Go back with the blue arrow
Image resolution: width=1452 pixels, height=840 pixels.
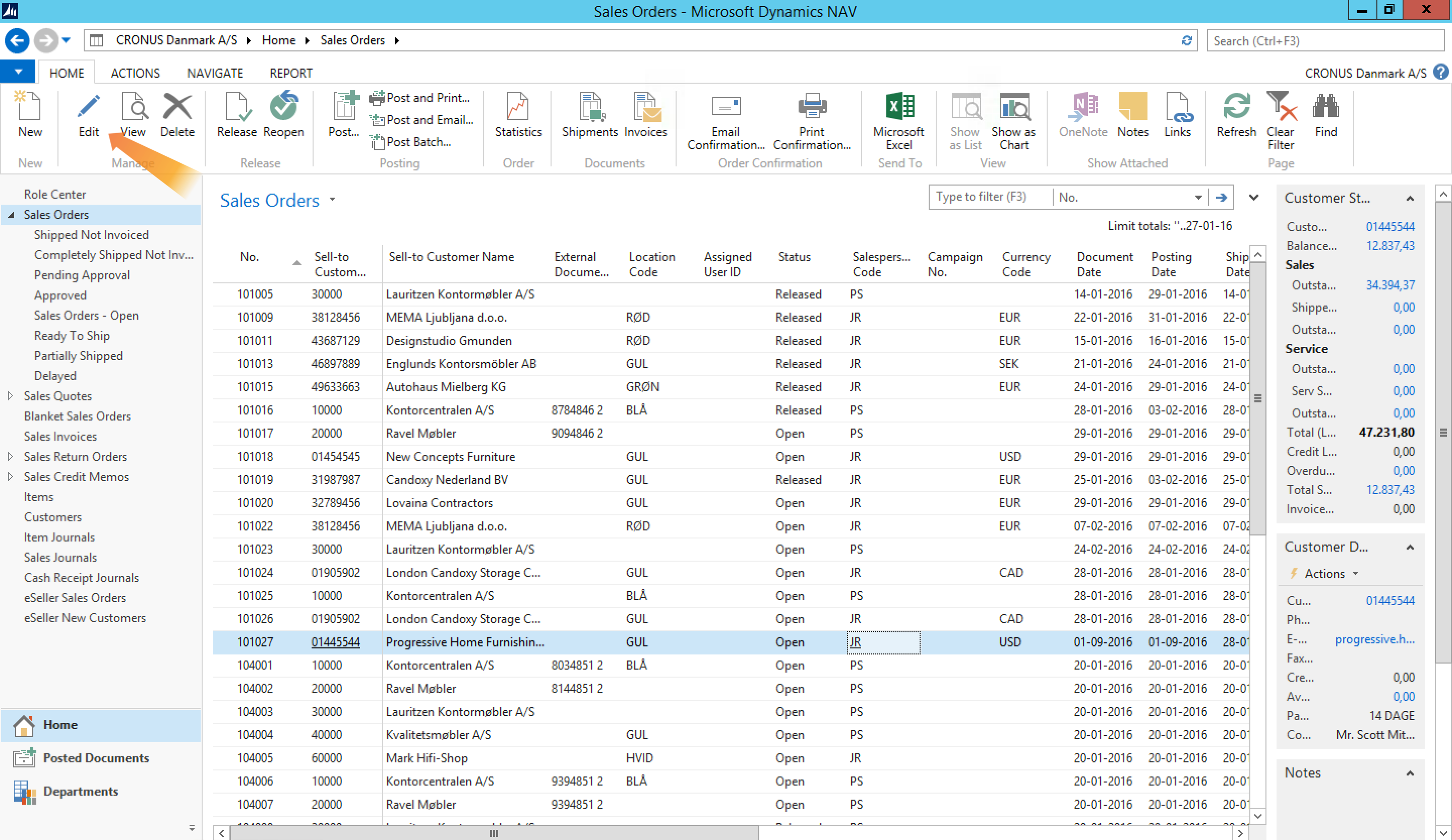point(17,40)
